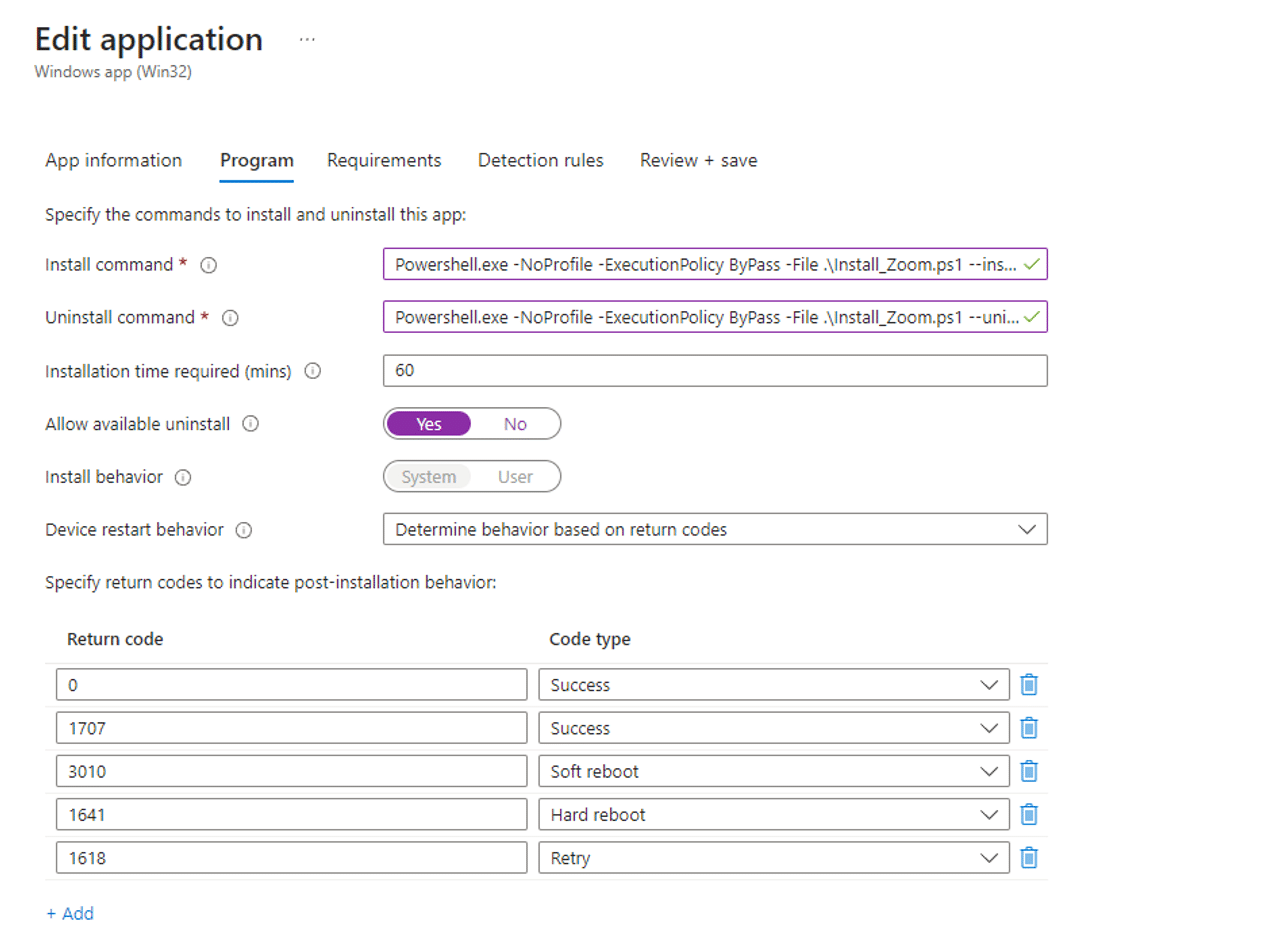Open the Edit application ellipsis menu
This screenshot has height=951, width=1284.
[306, 38]
